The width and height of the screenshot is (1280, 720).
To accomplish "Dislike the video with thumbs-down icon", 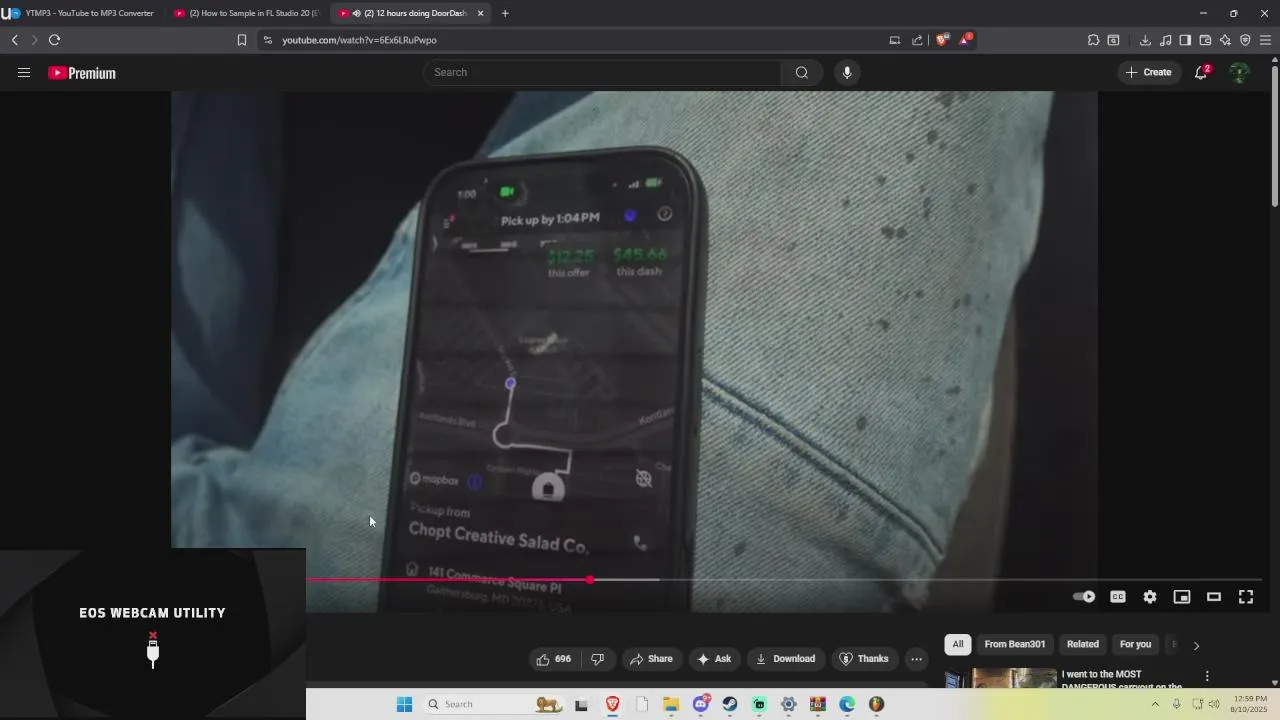I will [597, 659].
